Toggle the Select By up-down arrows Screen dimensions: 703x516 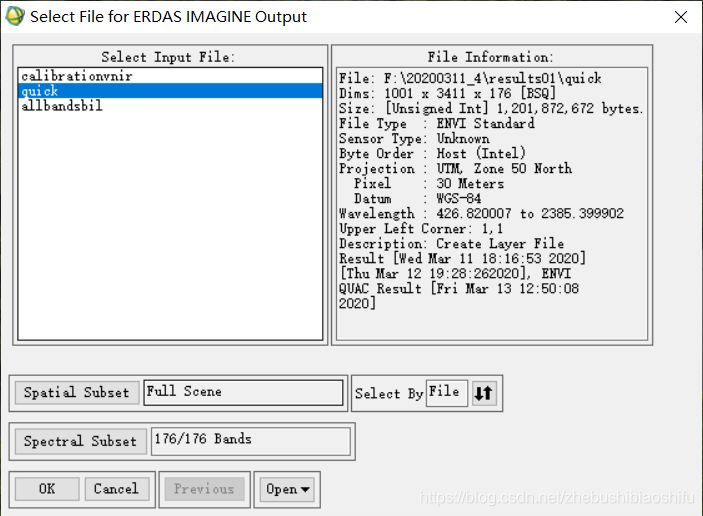(484, 393)
